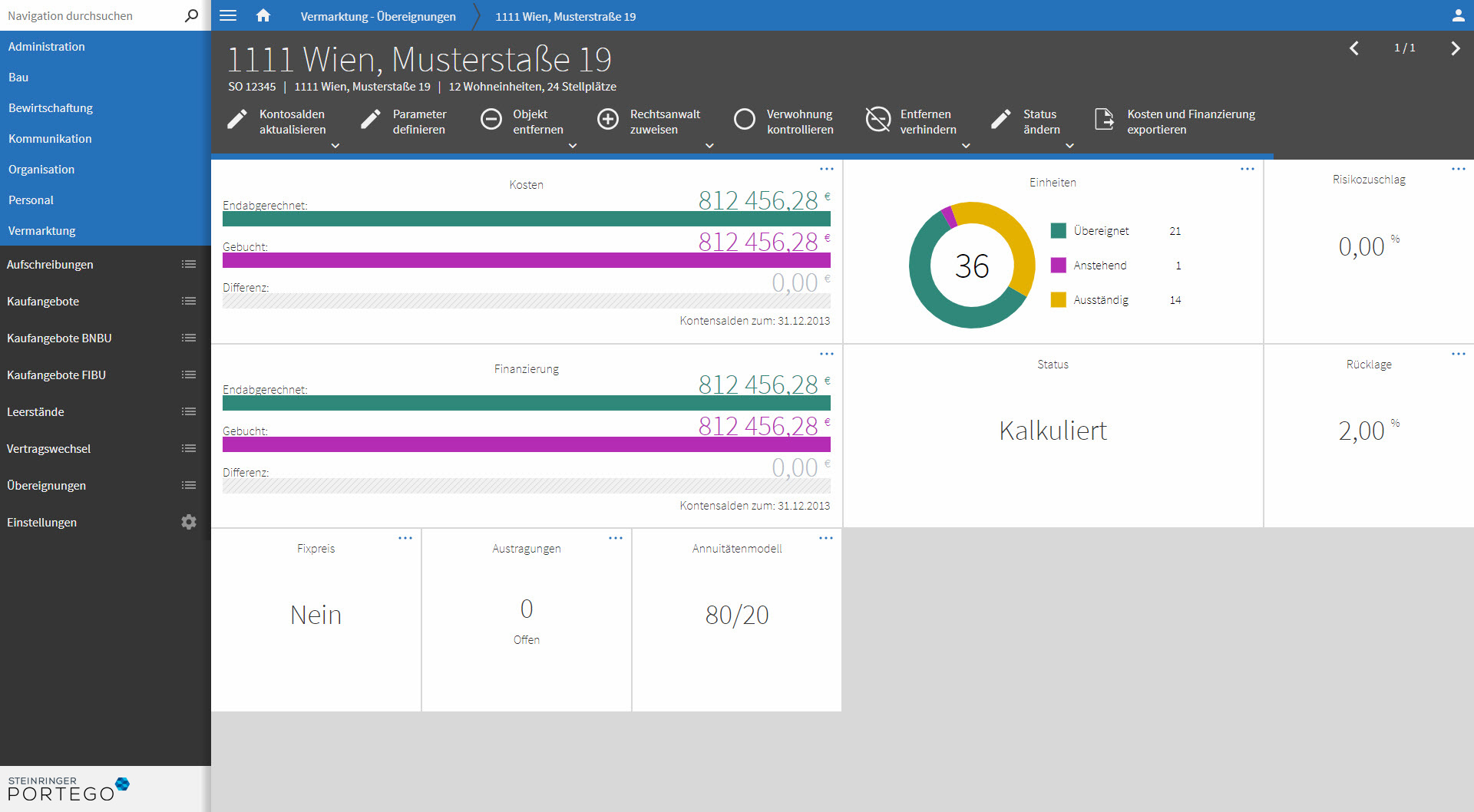The image size is (1474, 812).
Task: Trigger Verwohnung kontrollieren circle icon
Action: click(745, 120)
